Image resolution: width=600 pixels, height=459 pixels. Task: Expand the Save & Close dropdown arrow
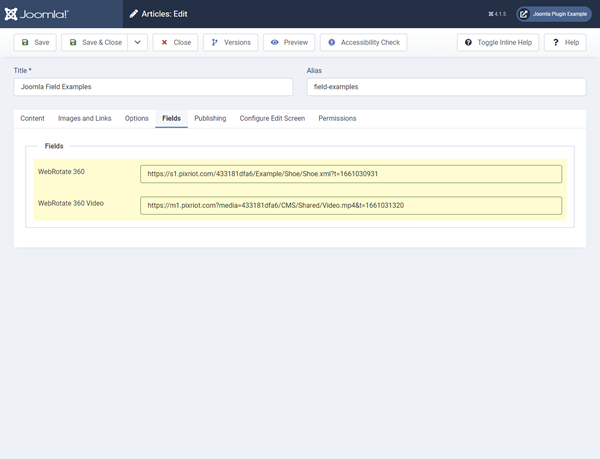pyautogui.click(x=137, y=43)
